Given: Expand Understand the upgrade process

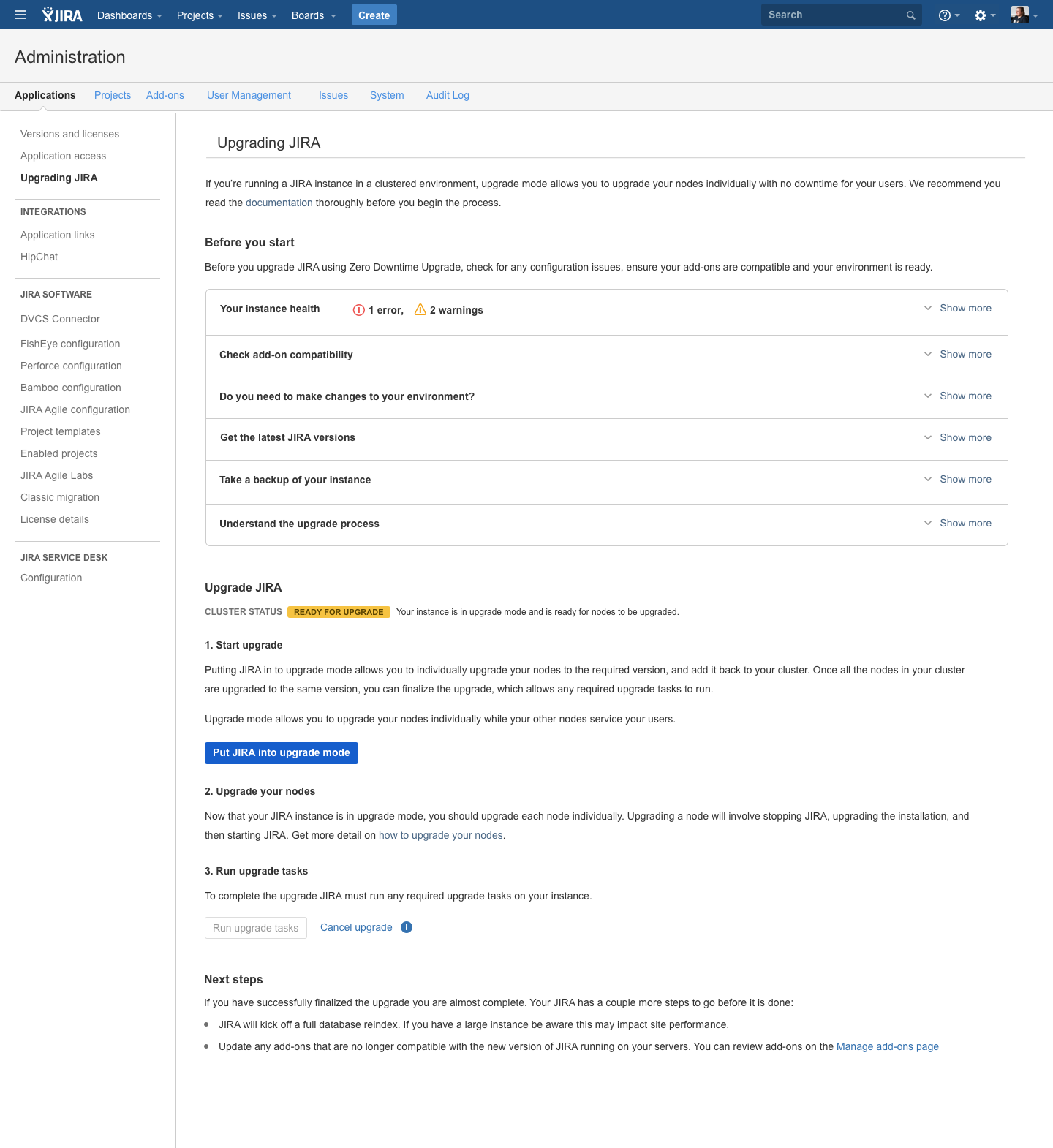Looking at the screenshot, I should (957, 524).
